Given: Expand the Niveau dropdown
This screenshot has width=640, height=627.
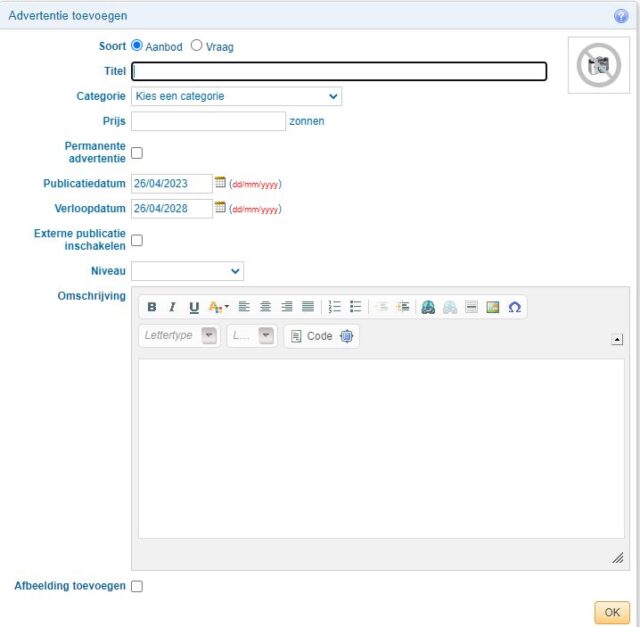Looking at the screenshot, I should tap(187, 271).
